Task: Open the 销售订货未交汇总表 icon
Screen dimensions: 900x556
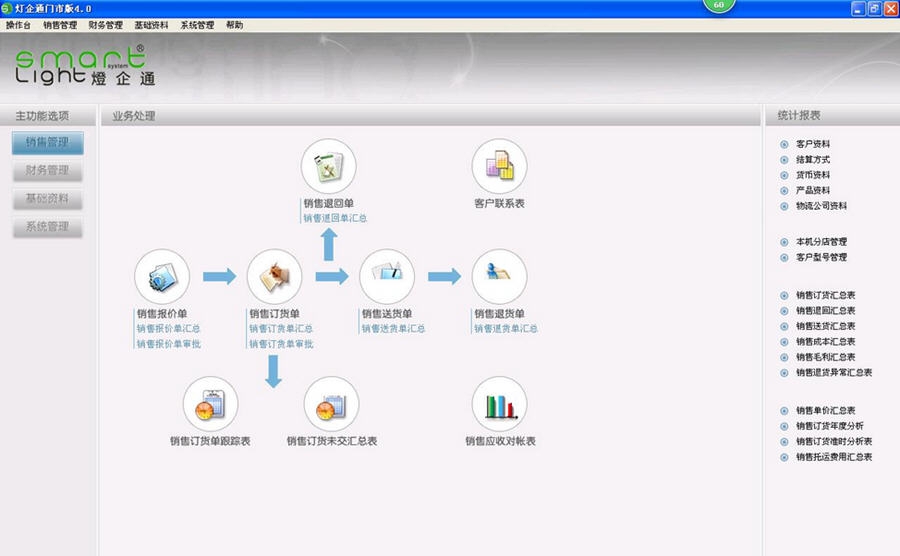Action: 331,404
